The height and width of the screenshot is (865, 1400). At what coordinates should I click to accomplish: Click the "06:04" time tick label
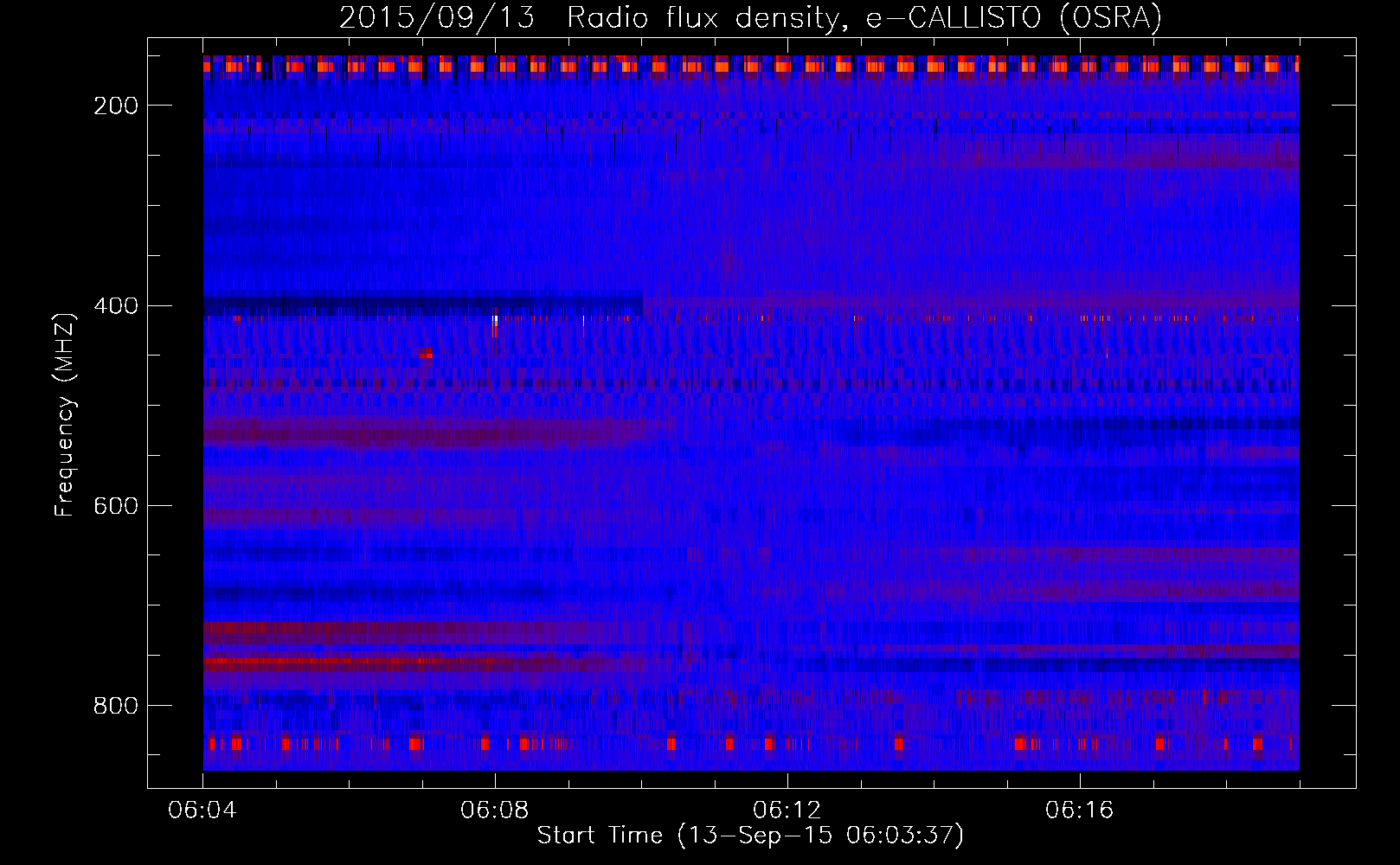[202, 811]
